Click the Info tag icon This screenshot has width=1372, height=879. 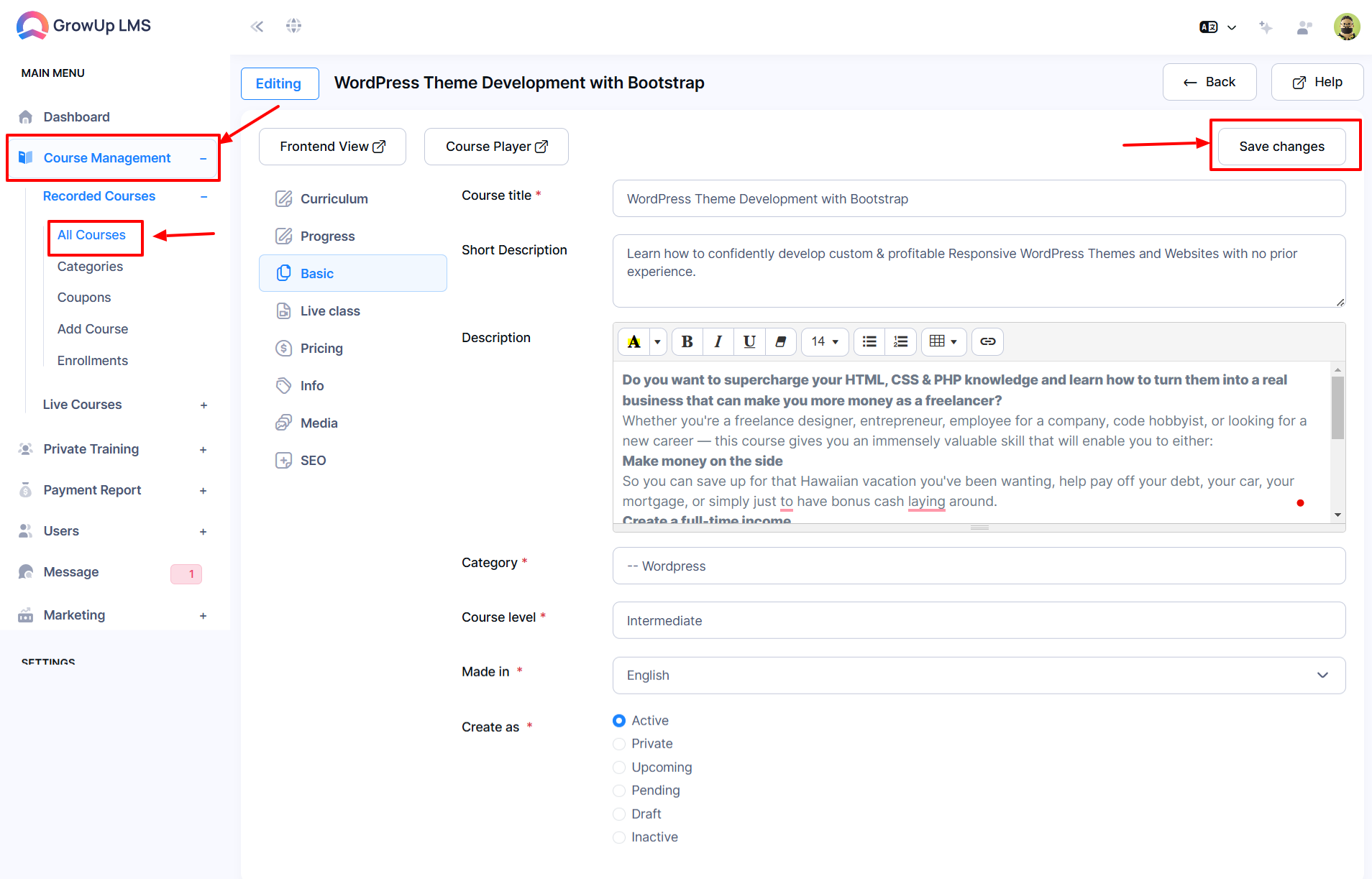pyautogui.click(x=284, y=385)
